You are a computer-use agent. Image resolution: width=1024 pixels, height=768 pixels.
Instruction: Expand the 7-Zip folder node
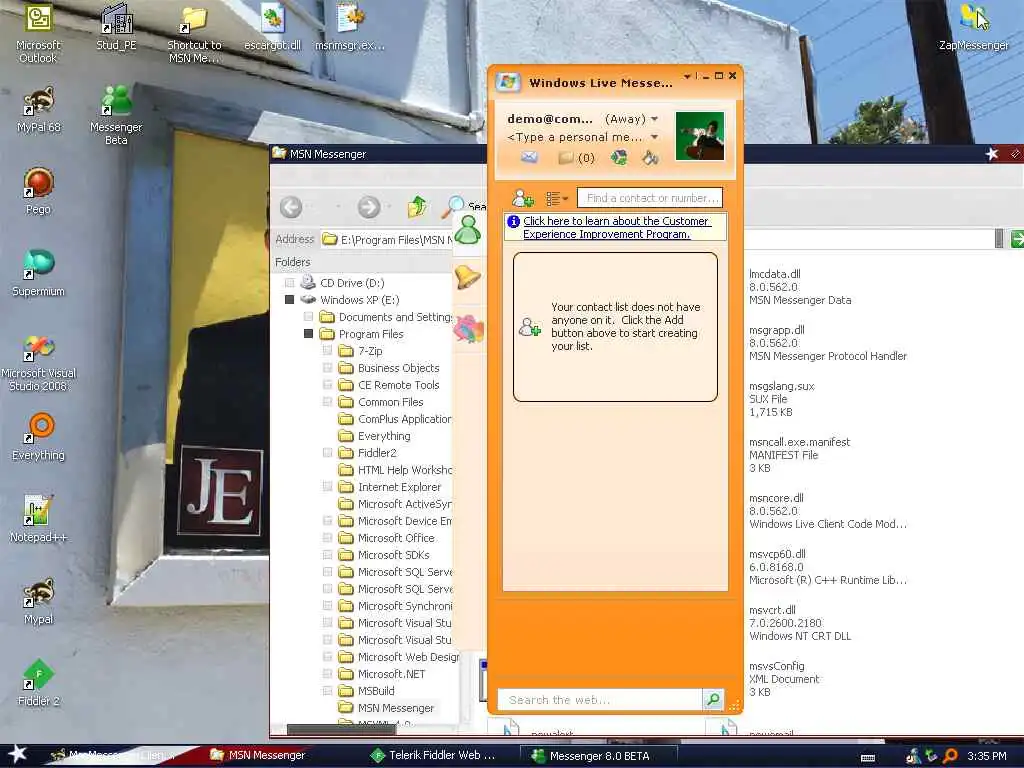(327, 351)
